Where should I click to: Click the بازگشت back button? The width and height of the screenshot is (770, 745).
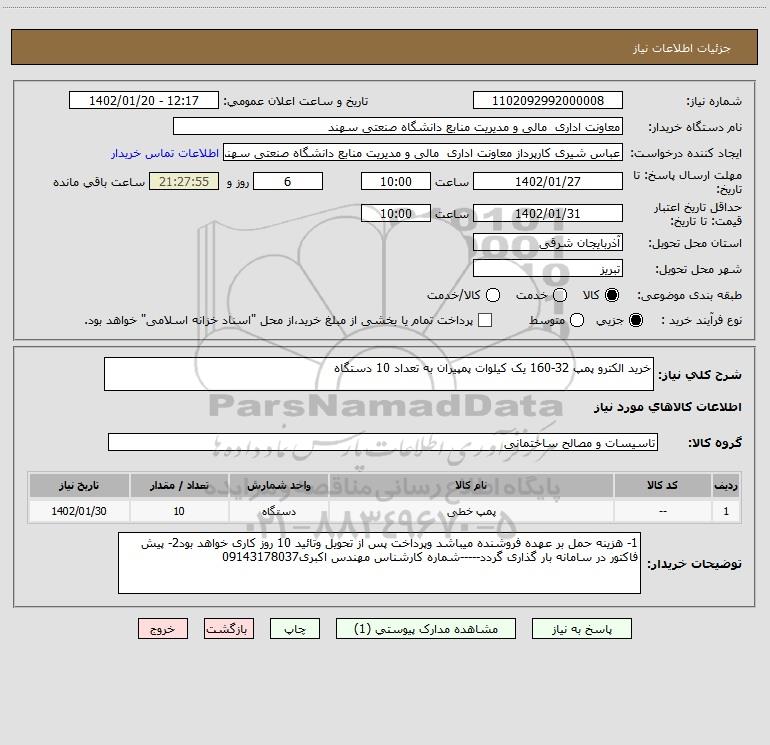[229, 629]
